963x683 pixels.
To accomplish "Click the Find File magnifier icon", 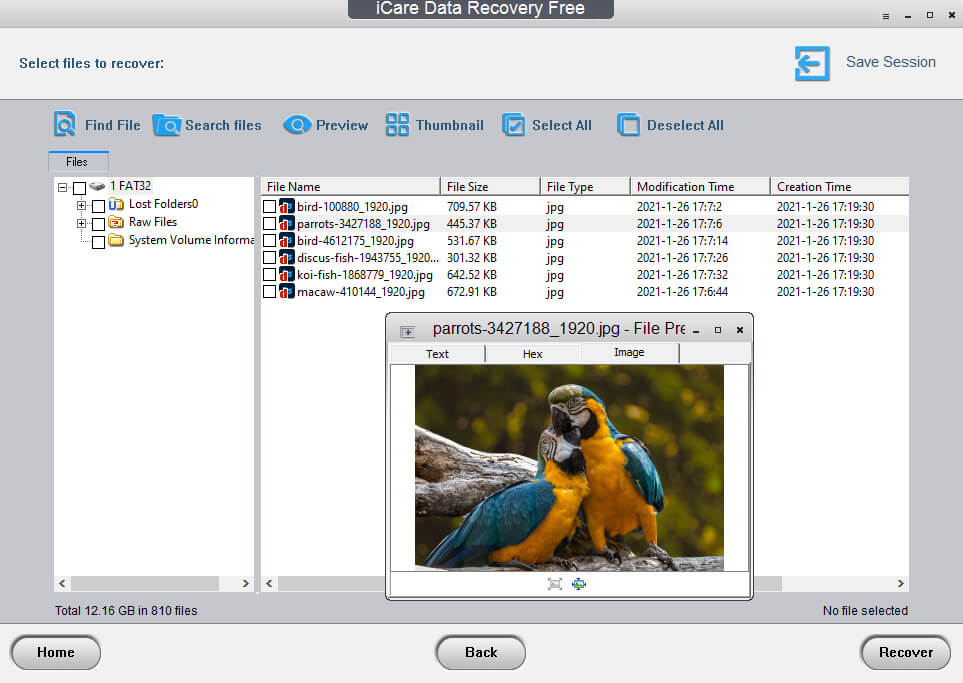I will click(x=65, y=124).
